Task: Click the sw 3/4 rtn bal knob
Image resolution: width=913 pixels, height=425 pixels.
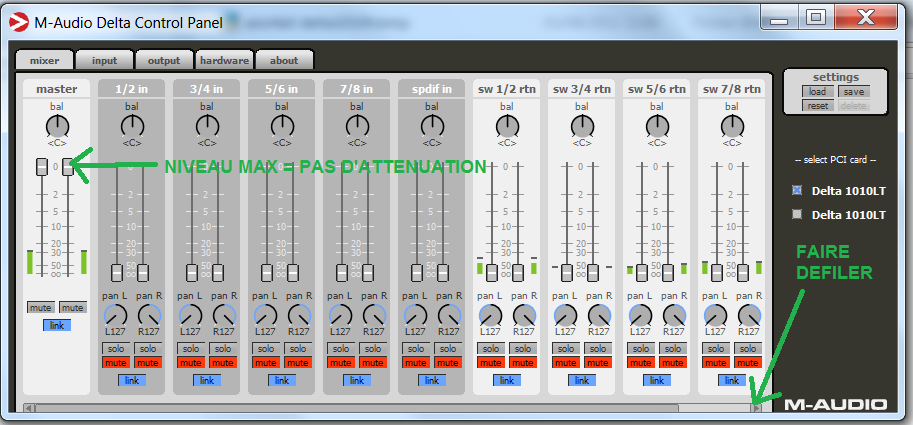Action: click(x=582, y=126)
